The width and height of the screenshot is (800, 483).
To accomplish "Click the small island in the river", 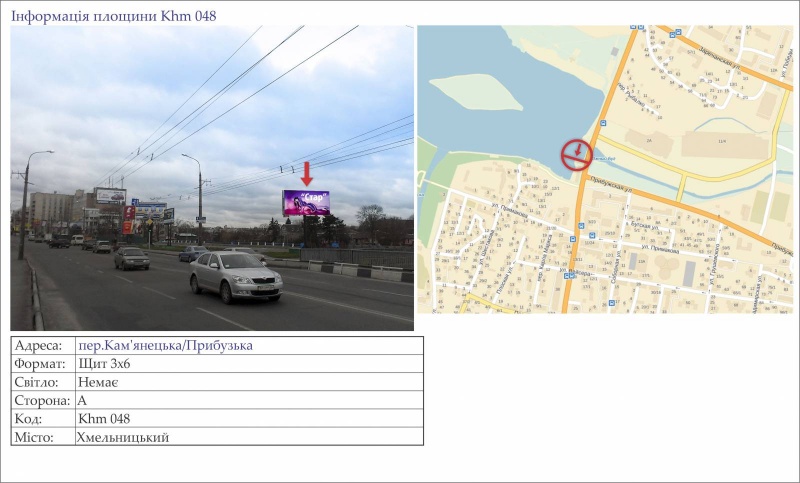I will tap(475, 91).
